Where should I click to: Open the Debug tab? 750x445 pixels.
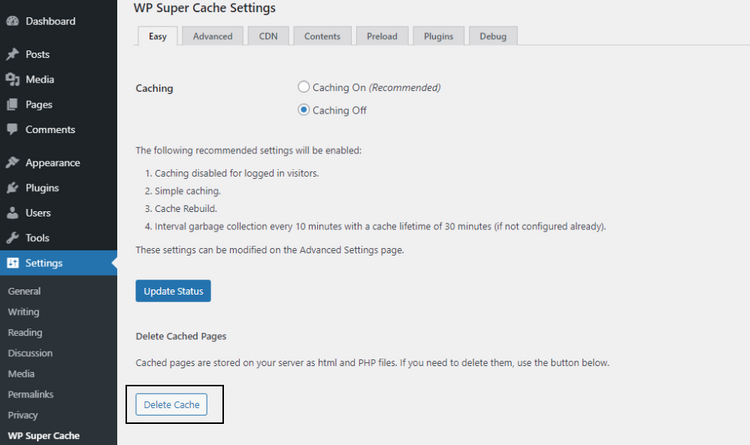click(x=493, y=36)
